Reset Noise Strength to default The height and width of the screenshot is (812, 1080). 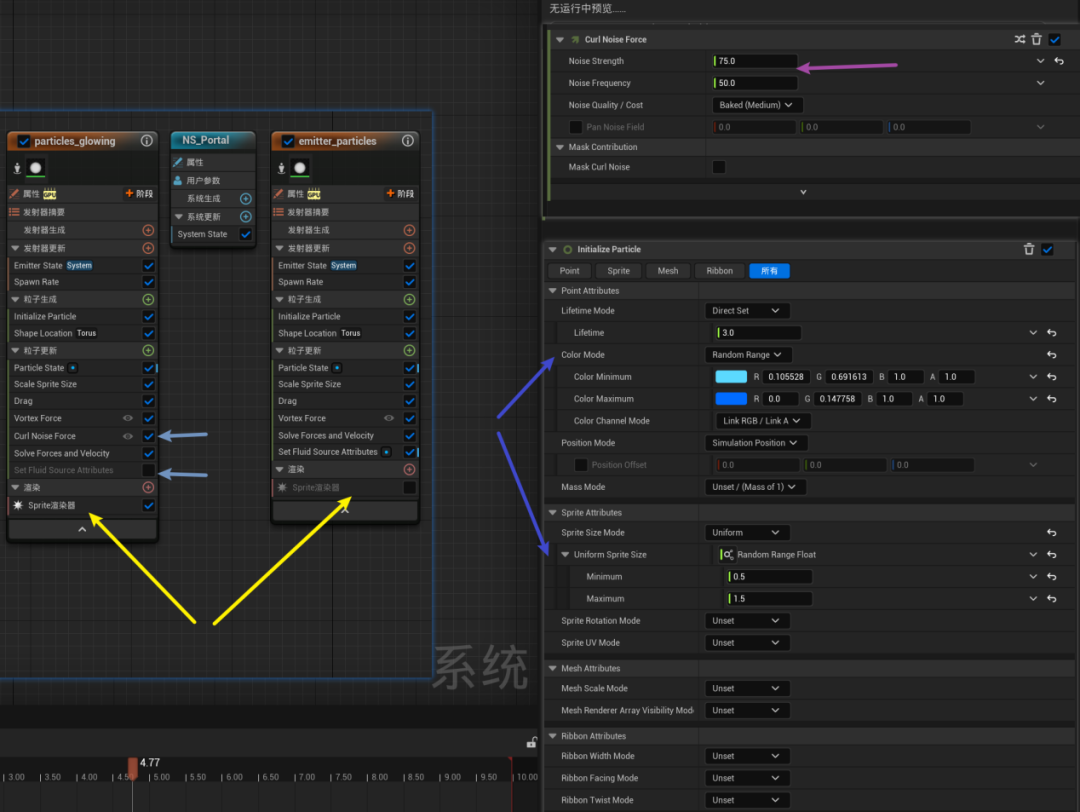[x=1059, y=61]
